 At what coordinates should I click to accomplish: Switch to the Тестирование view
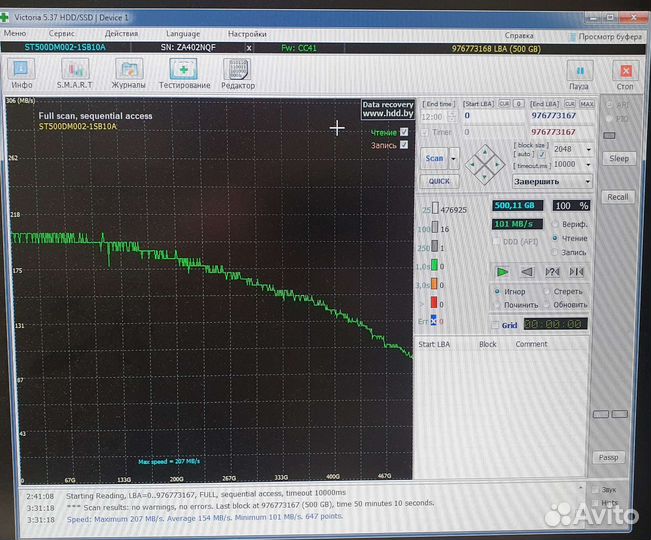pyautogui.click(x=184, y=72)
